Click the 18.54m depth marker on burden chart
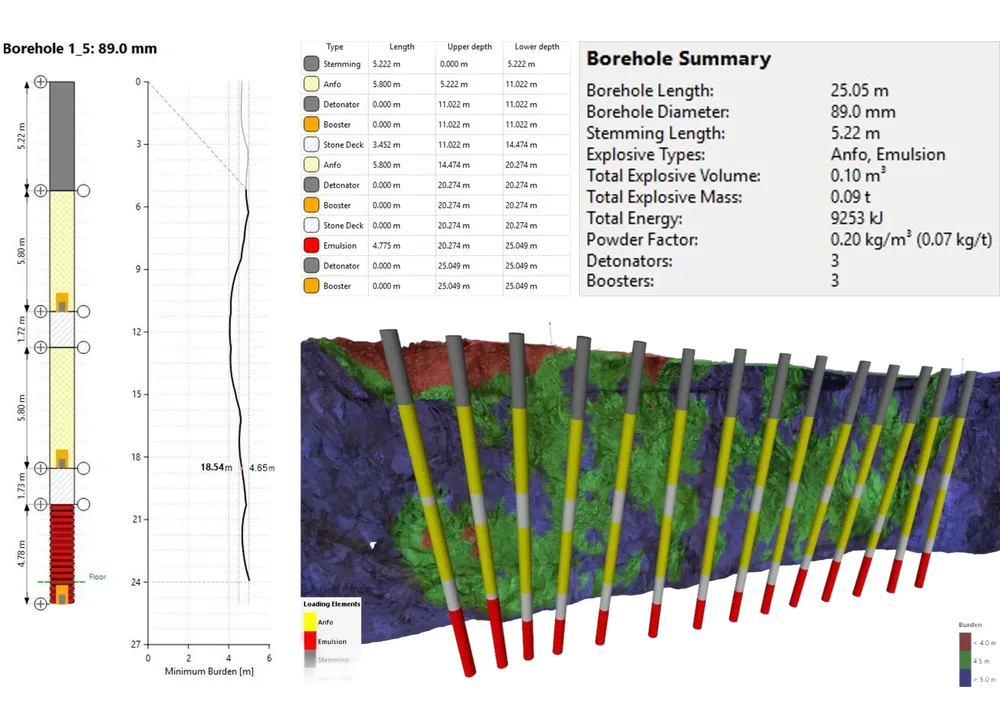 216,467
